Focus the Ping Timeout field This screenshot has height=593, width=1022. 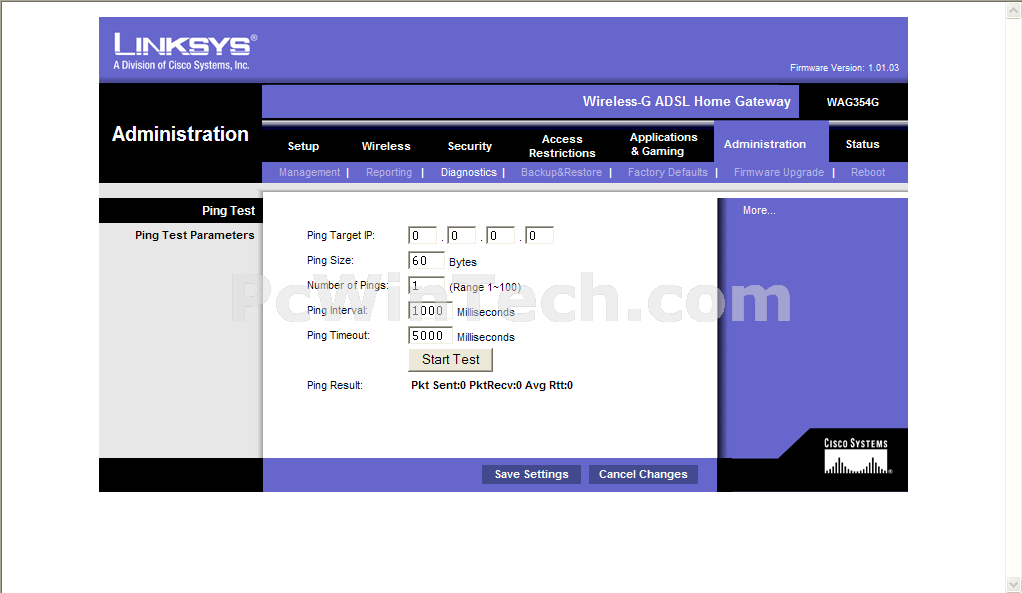click(430, 335)
